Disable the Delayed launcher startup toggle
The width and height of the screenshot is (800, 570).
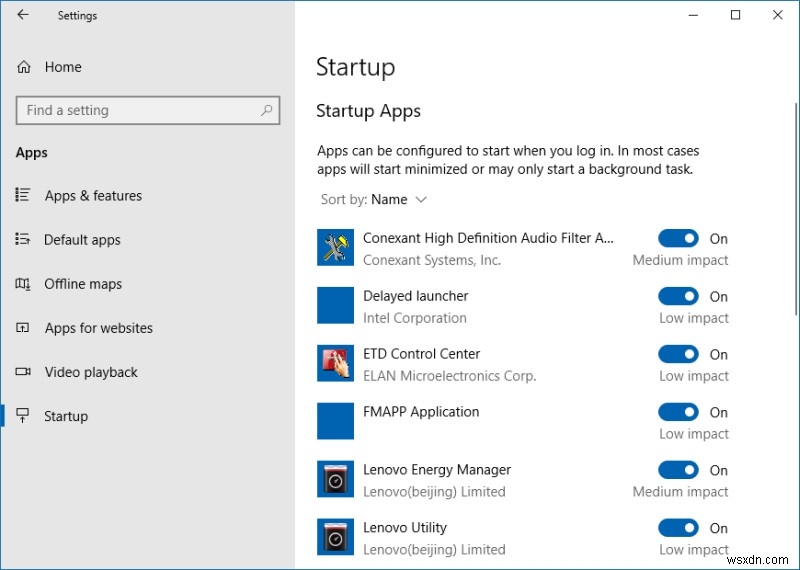click(678, 296)
